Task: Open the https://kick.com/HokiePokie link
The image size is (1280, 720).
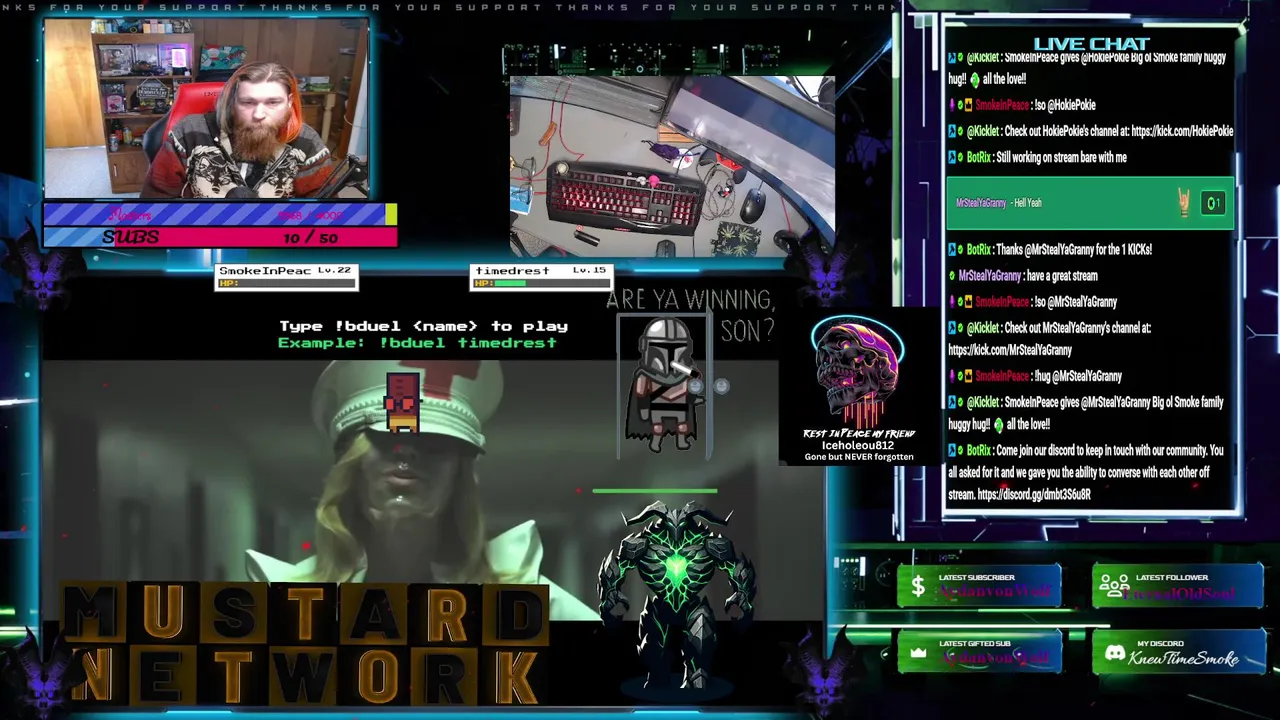Action: click(x=1182, y=131)
